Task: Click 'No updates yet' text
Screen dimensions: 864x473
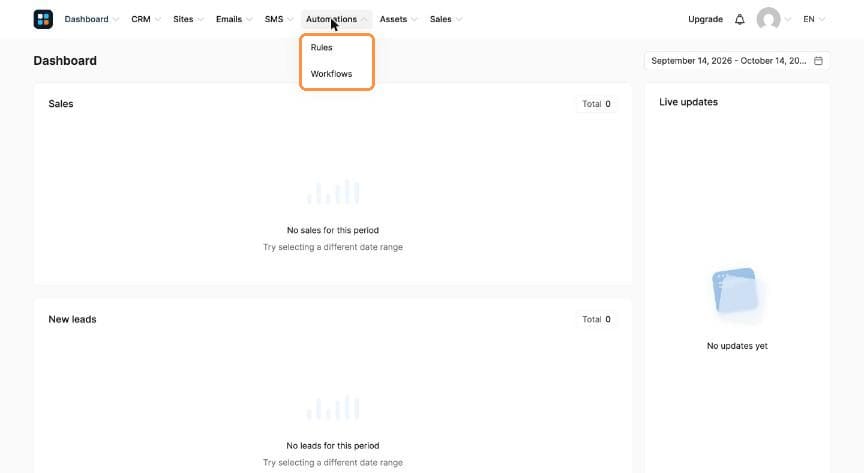Action: [x=737, y=346]
